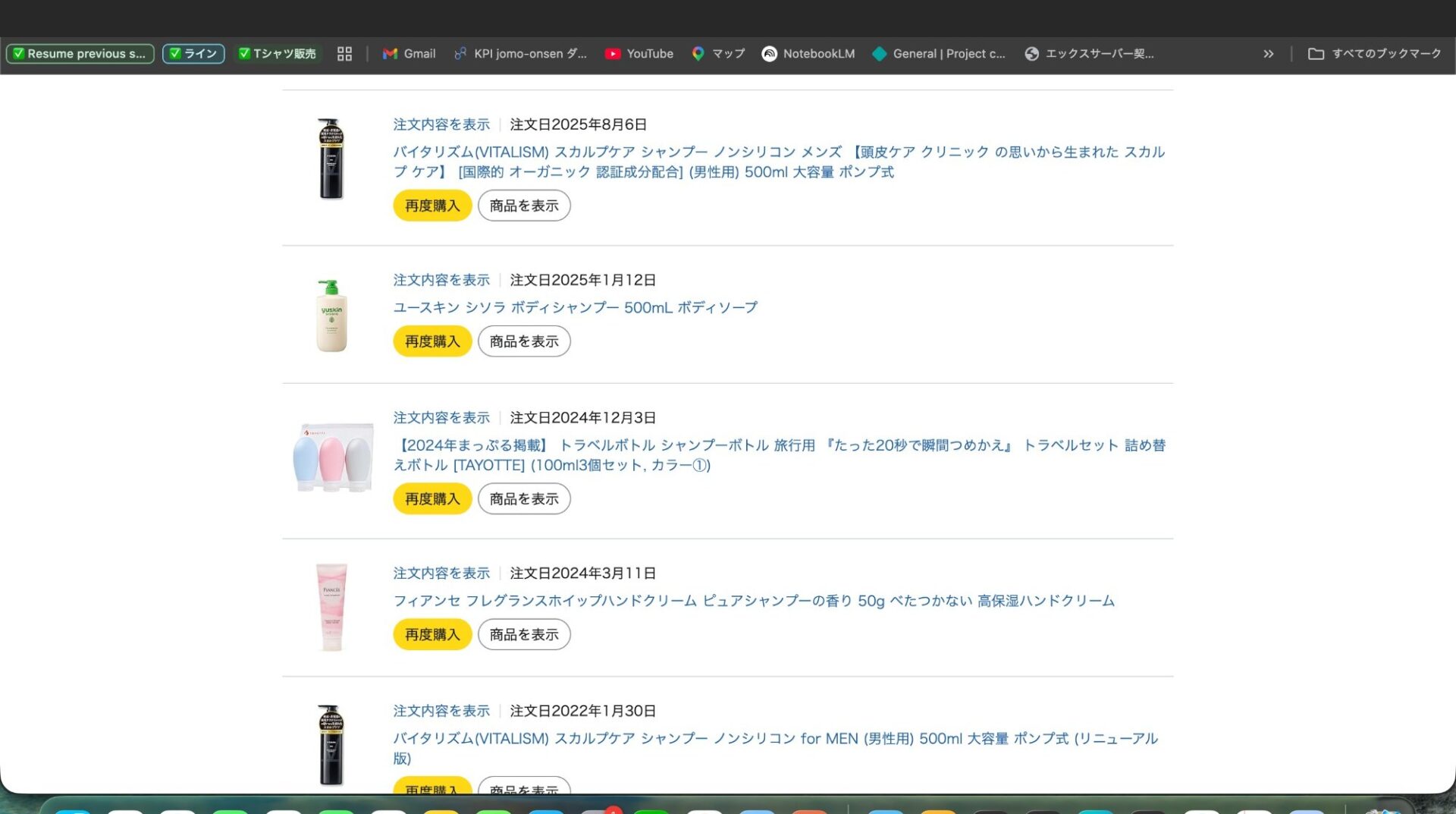1456x814 pixels.
Task: Buy again the TAYOTTE travel bottle set
Action: (x=432, y=499)
